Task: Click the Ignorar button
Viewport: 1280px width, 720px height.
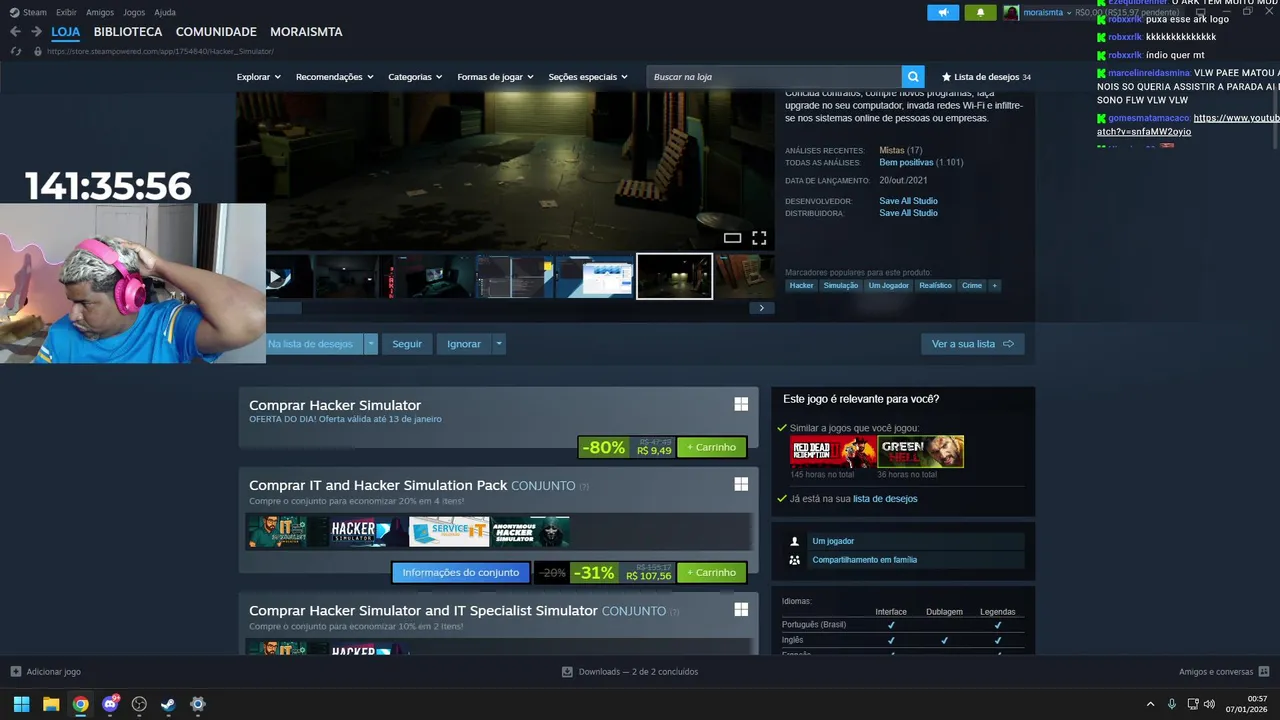Action: (x=464, y=344)
